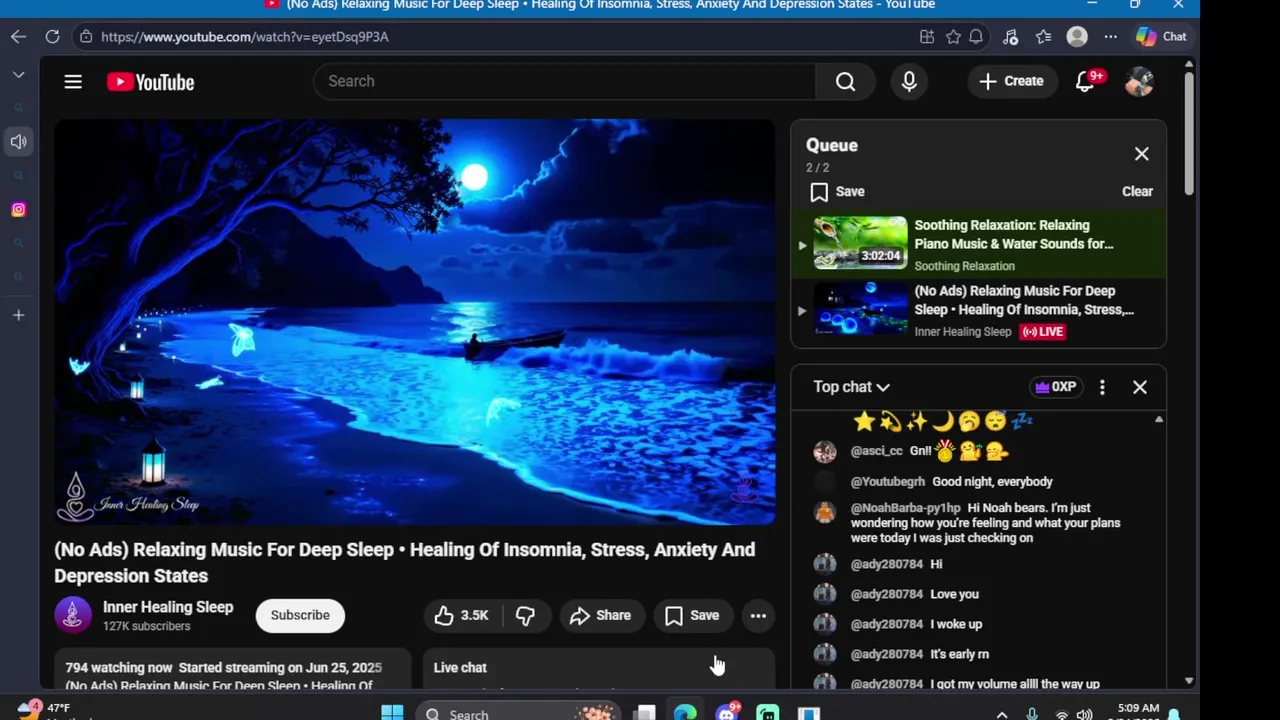Open the YouTube guide hamburger menu
This screenshot has width=1280, height=720.
[x=73, y=82]
